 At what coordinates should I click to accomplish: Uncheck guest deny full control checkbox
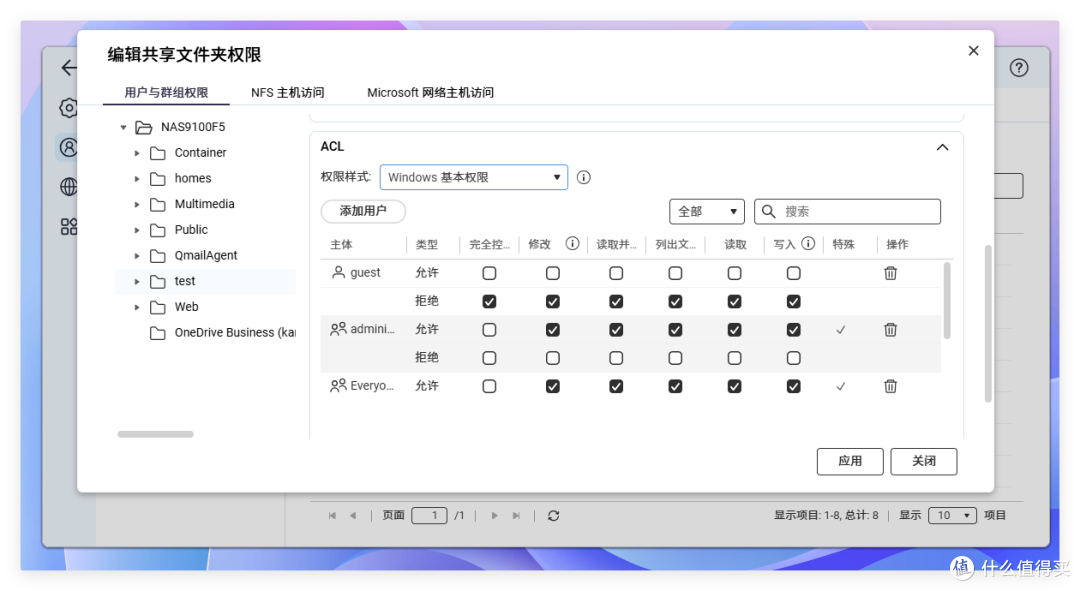pos(489,302)
